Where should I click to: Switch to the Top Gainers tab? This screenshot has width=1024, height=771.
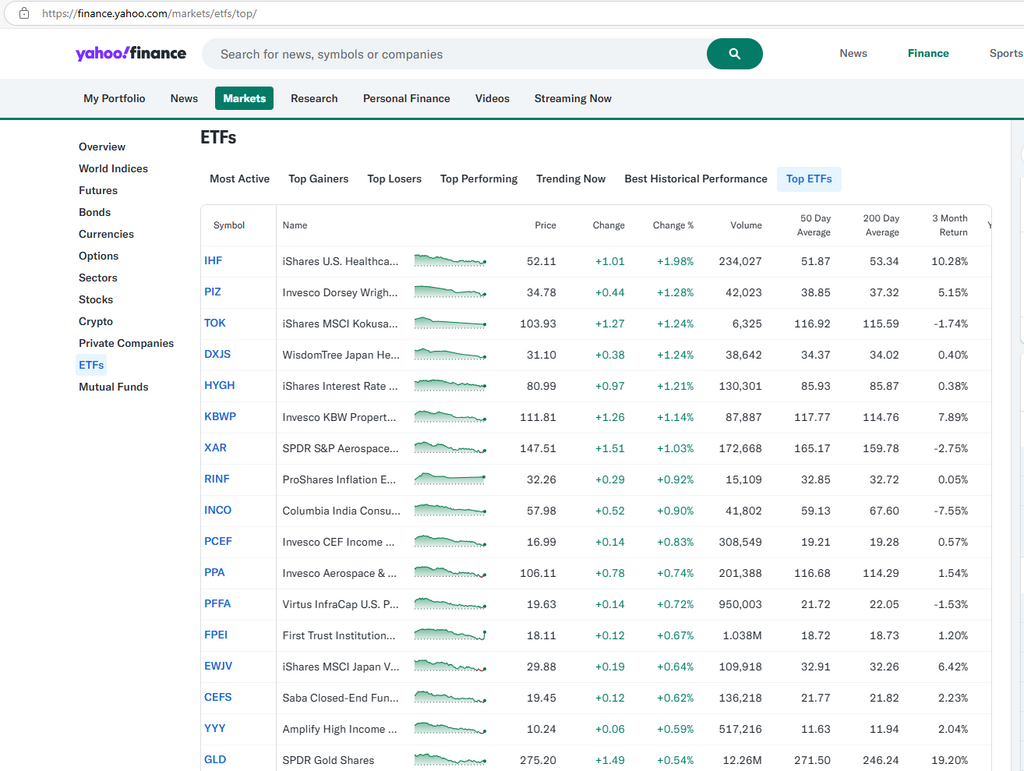(x=318, y=179)
